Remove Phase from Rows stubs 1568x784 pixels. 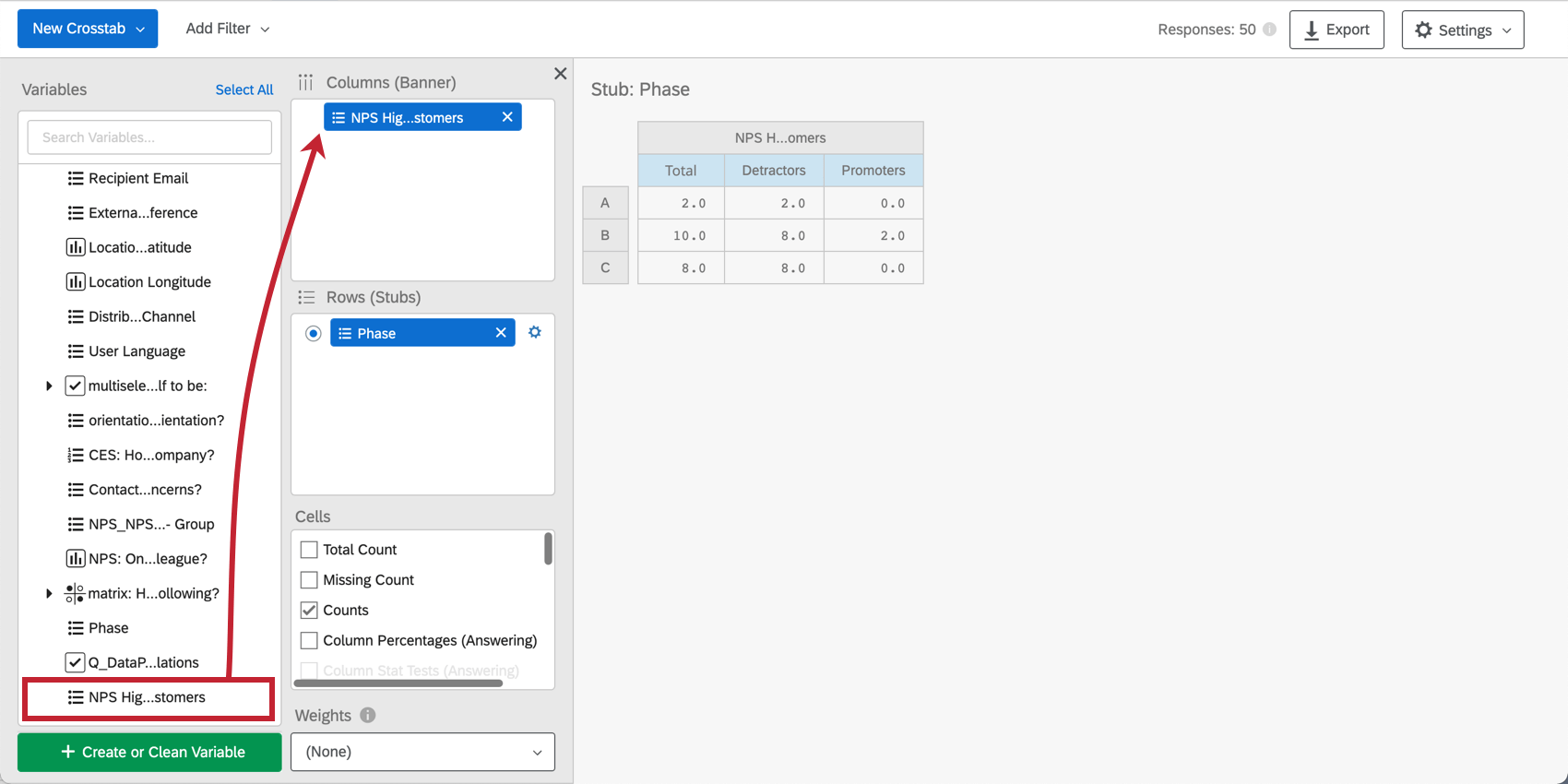pos(501,333)
